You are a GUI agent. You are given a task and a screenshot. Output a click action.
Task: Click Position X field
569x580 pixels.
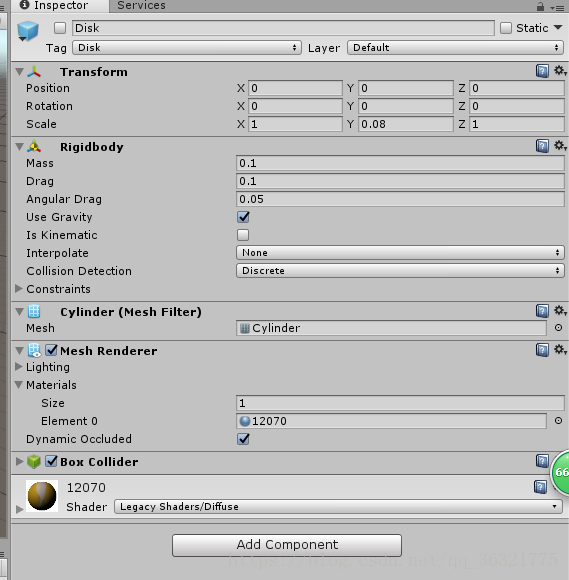295,88
